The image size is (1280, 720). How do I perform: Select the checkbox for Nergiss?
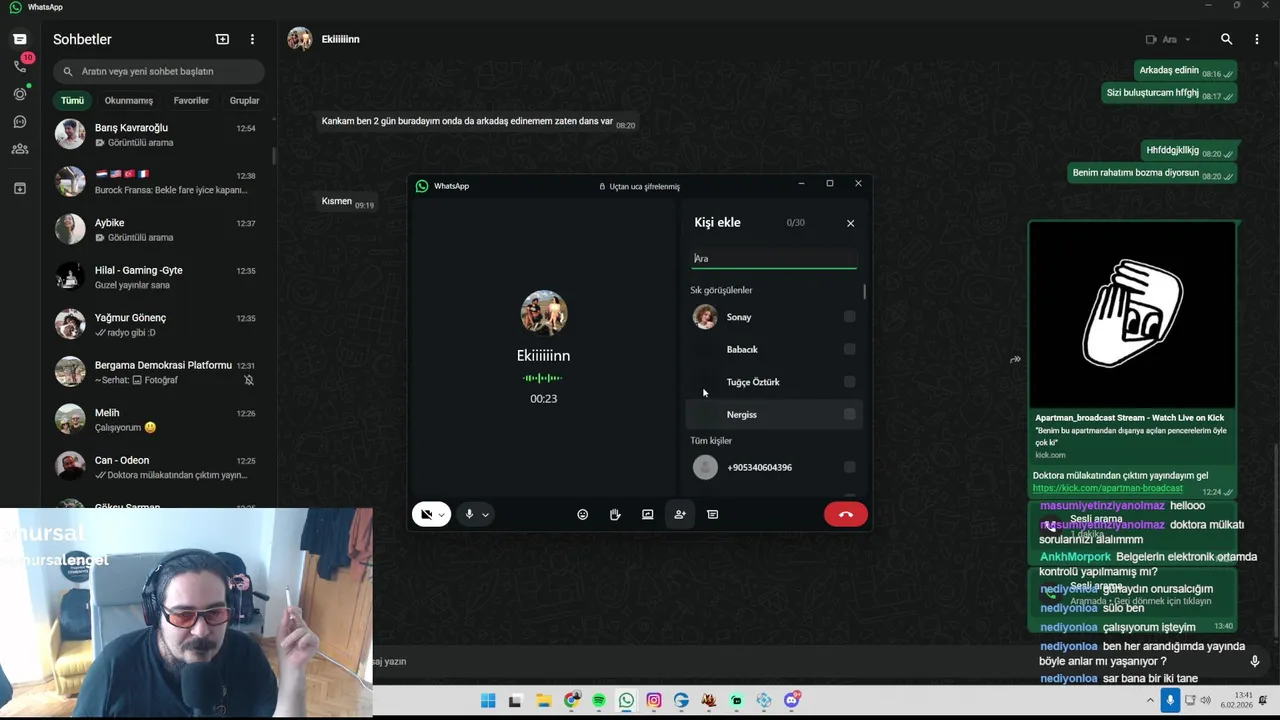click(x=849, y=414)
